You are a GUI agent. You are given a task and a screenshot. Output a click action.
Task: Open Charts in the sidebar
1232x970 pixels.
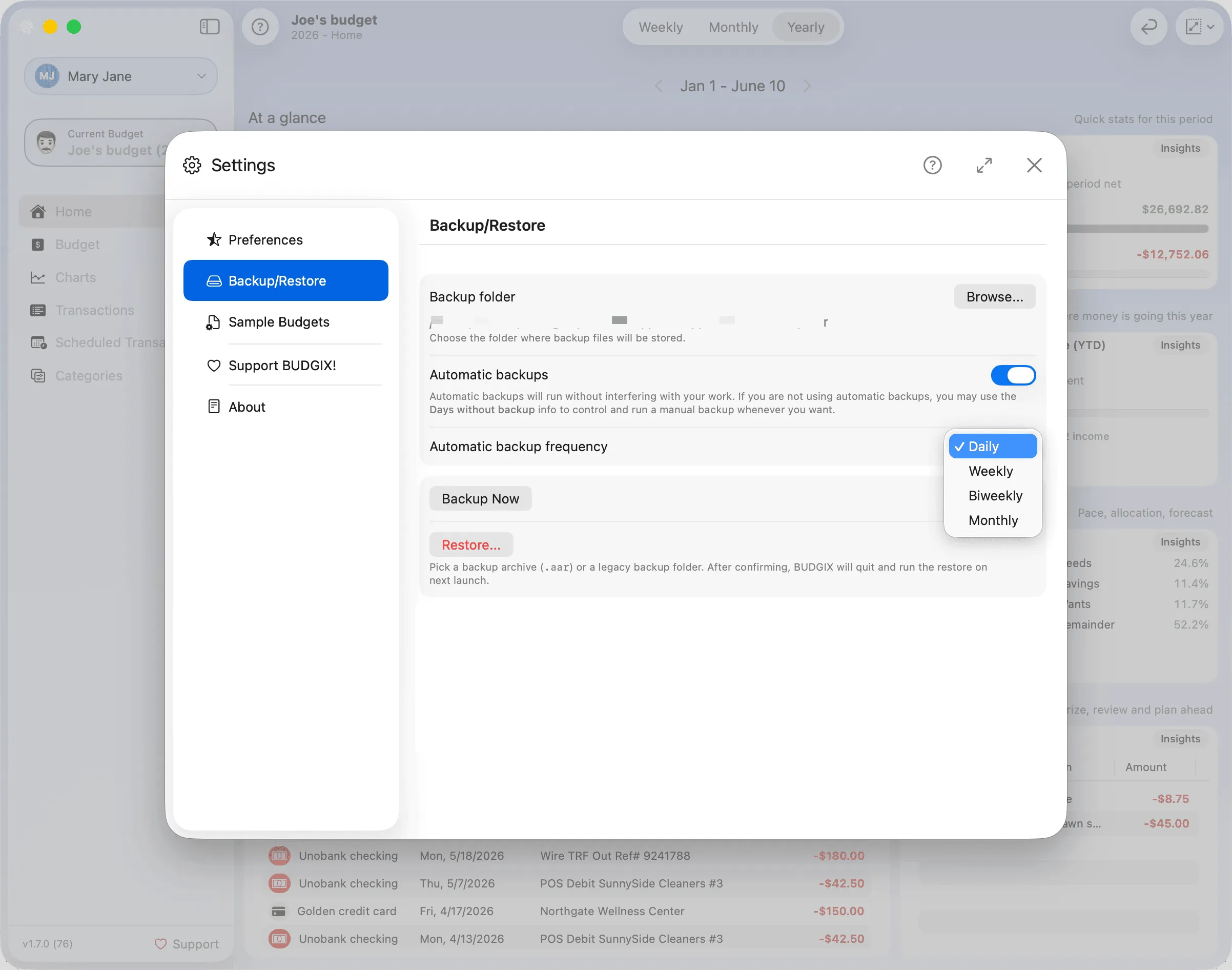click(x=92, y=277)
